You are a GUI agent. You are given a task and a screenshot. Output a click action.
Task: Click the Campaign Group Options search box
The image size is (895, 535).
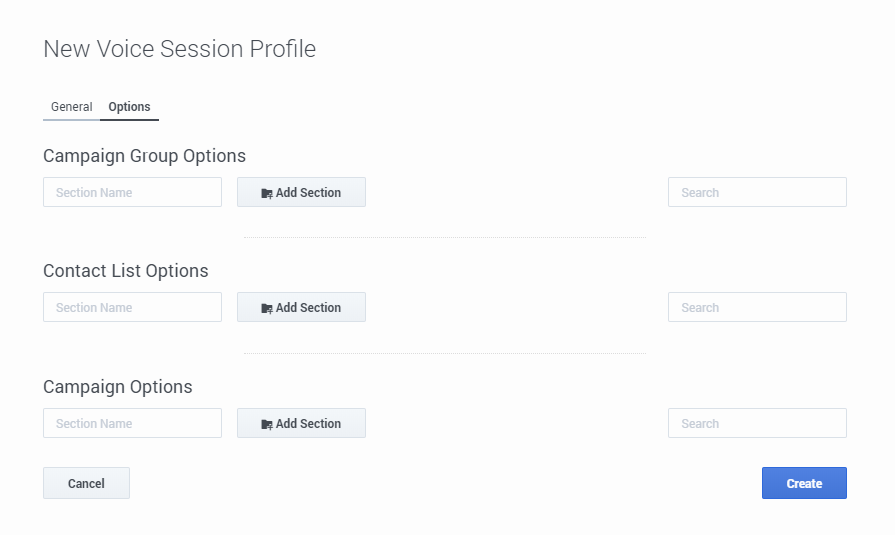(757, 192)
